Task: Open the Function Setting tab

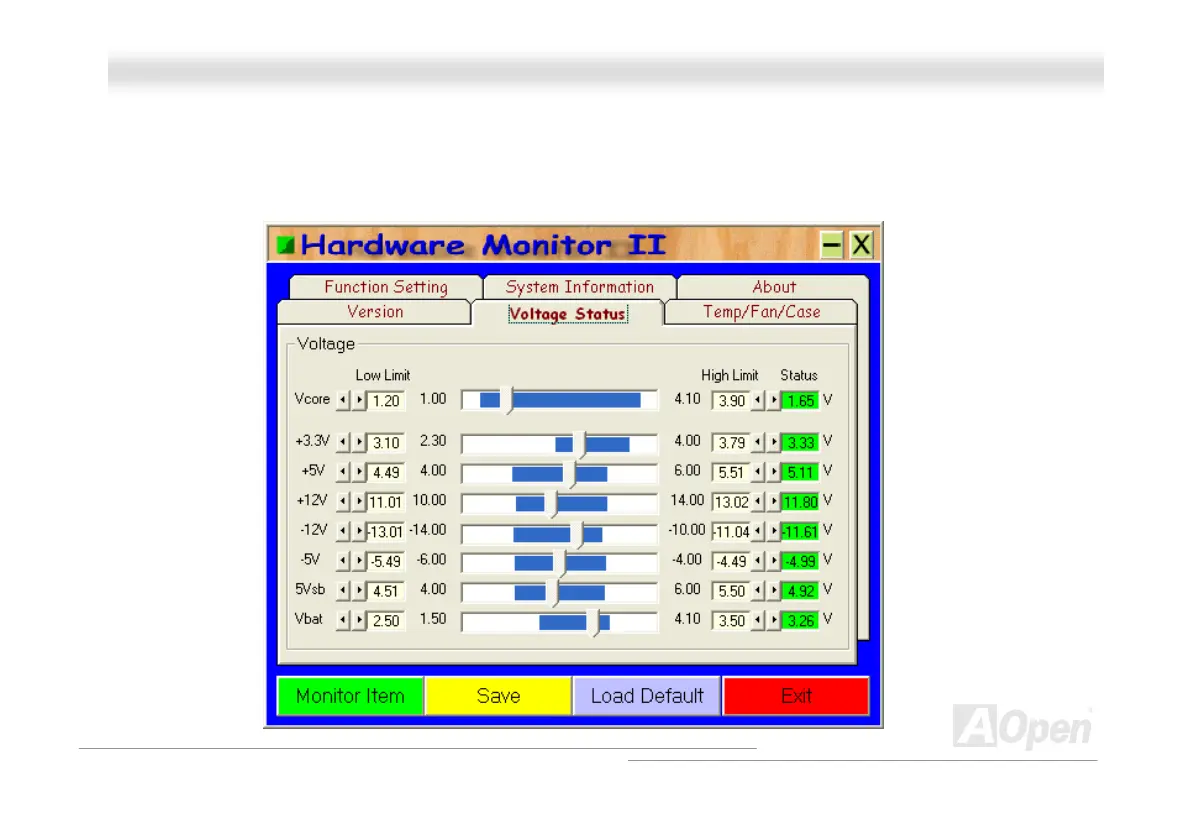Action: pos(386,287)
